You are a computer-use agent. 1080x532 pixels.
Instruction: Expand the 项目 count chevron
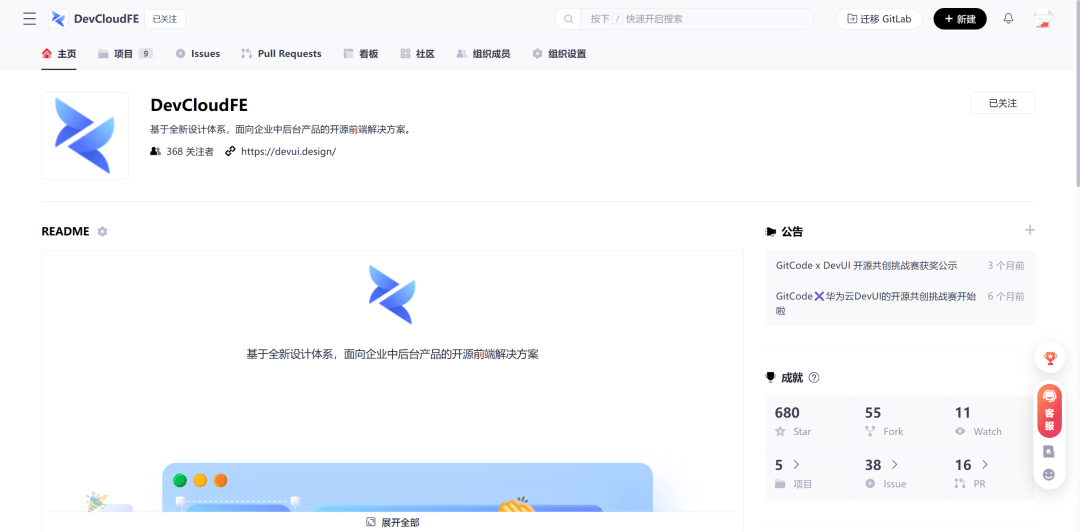(x=796, y=464)
